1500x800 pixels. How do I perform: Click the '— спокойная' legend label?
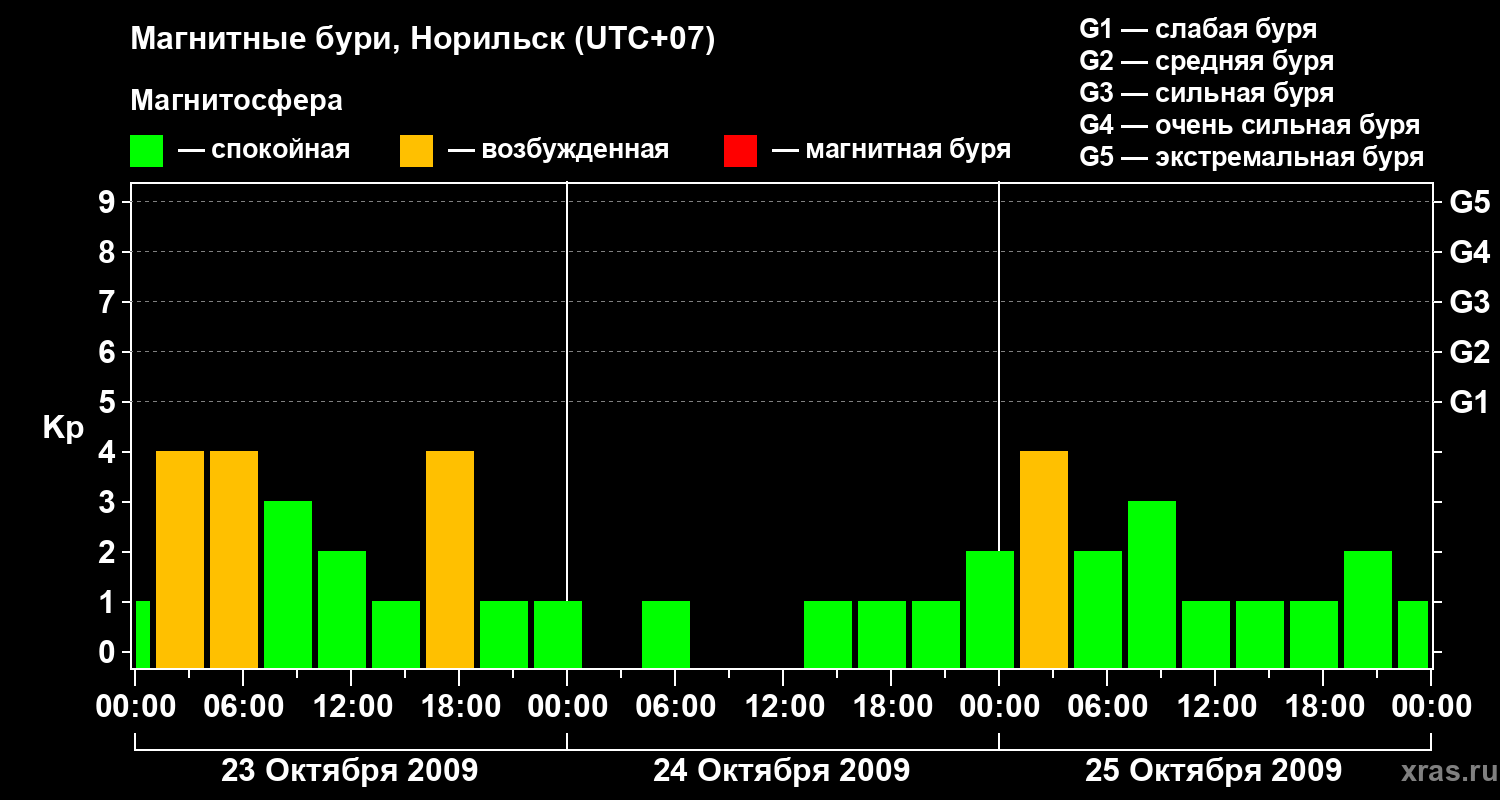(264, 151)
